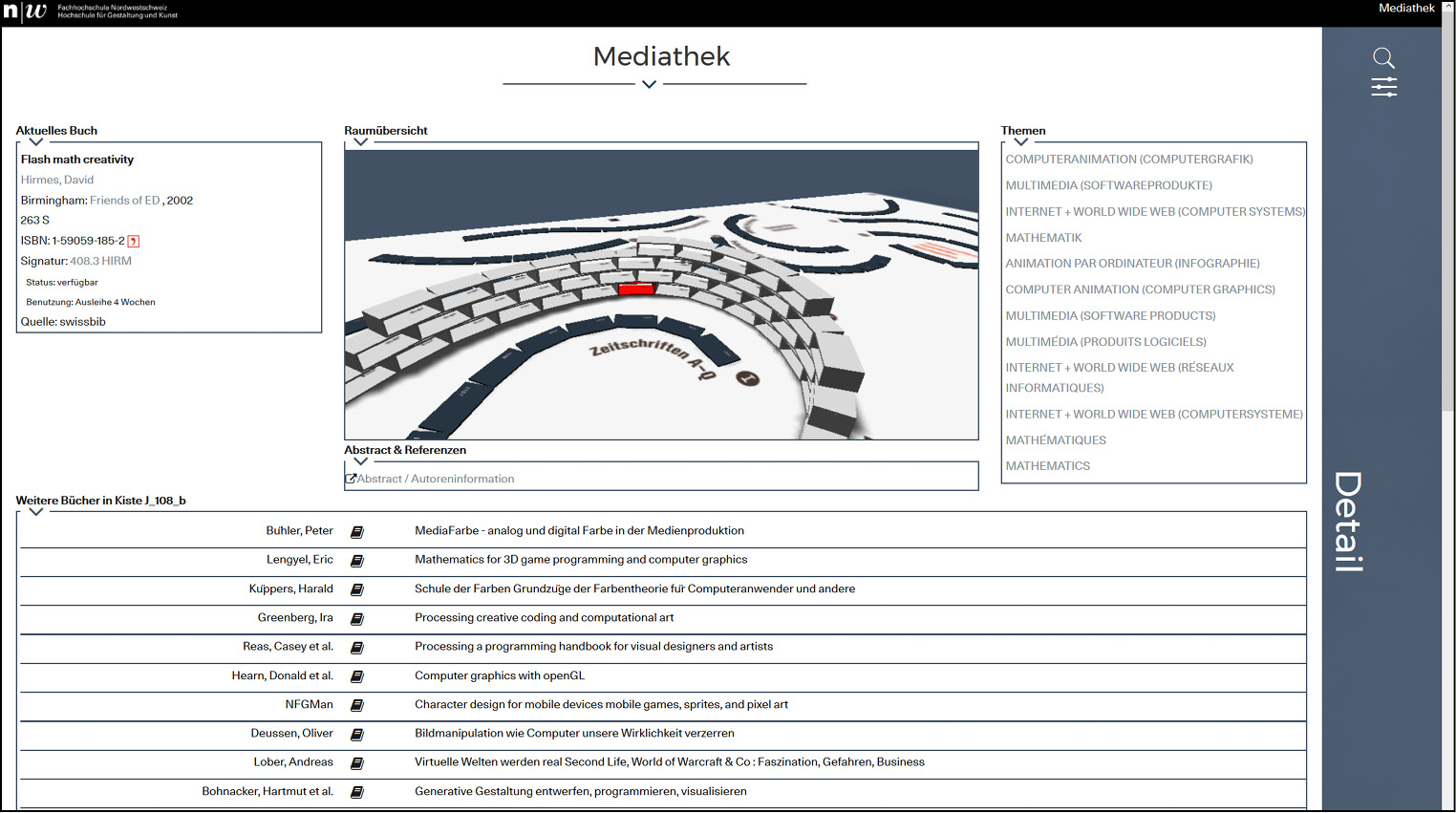
Task: Click book icon for Reas, Casey
Action: pyautogui.click(x=357, y=648)
